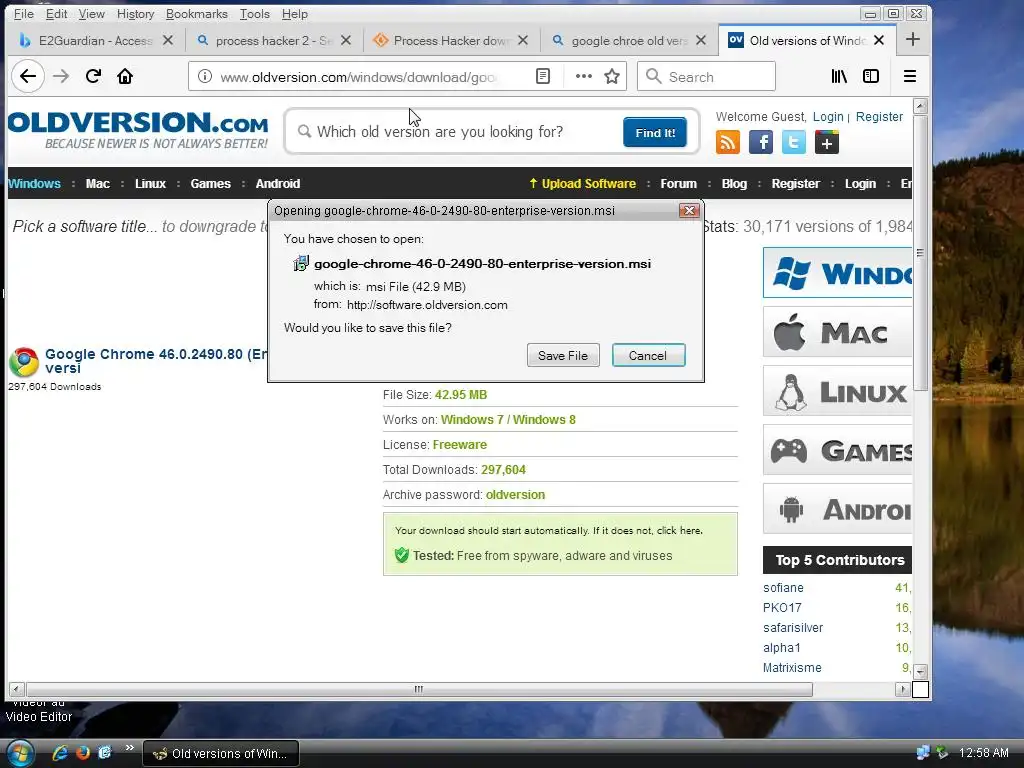Open page actions three-dot menu
The height and width of the screenshot is (768, 1024).
(583, 76)
